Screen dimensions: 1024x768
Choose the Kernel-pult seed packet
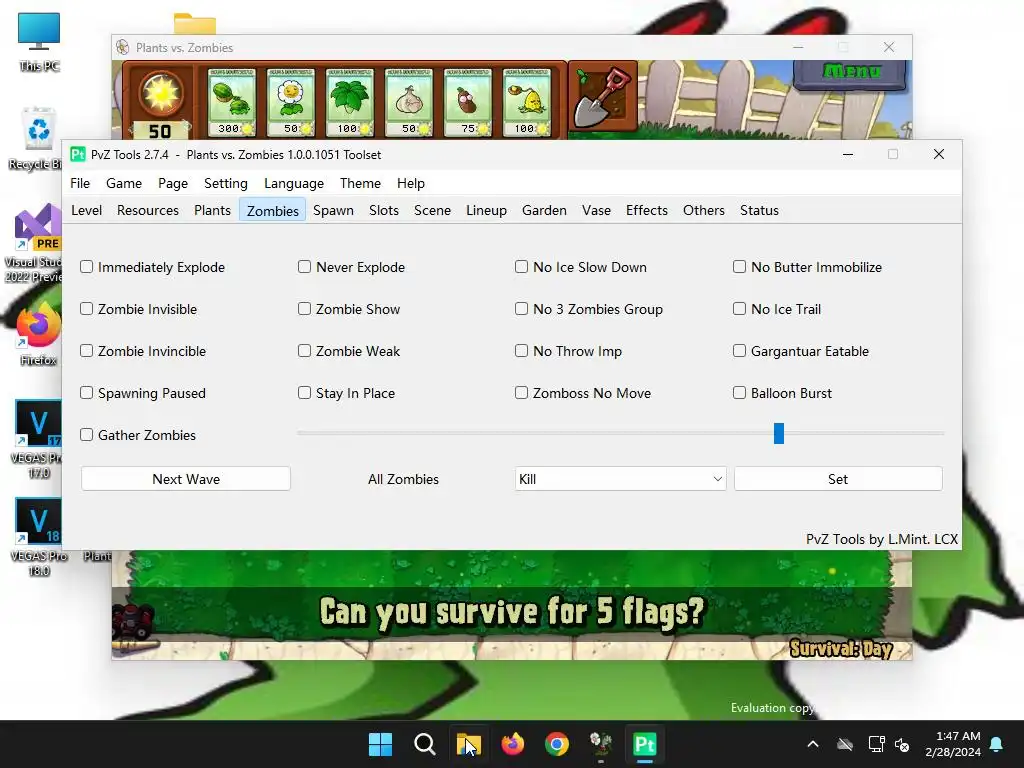point(527,102)
